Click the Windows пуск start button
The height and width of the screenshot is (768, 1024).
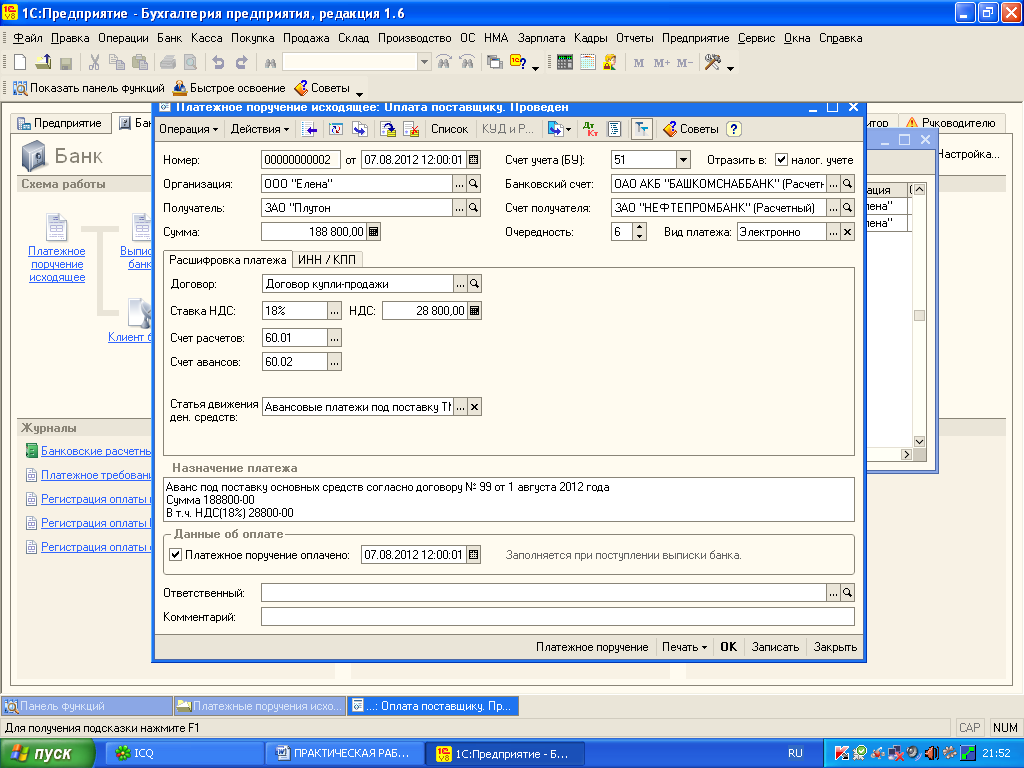pyautogui.click(x=47, y=754)
